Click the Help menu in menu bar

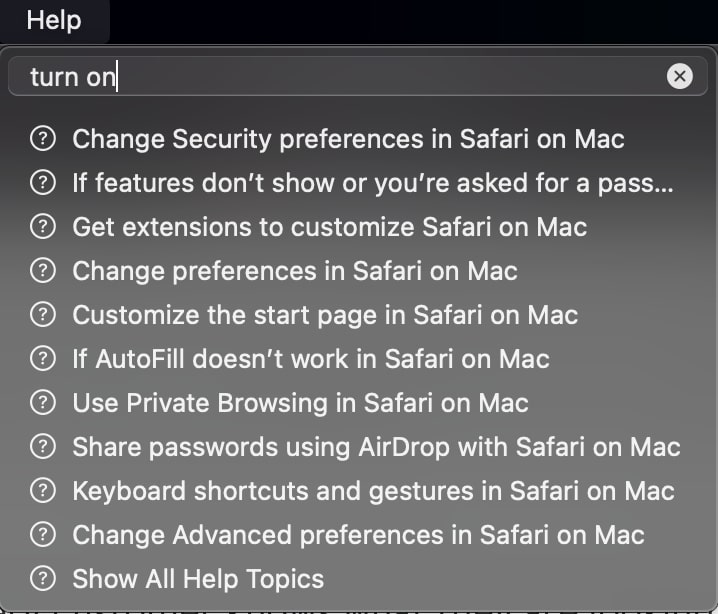pos(53,20)
